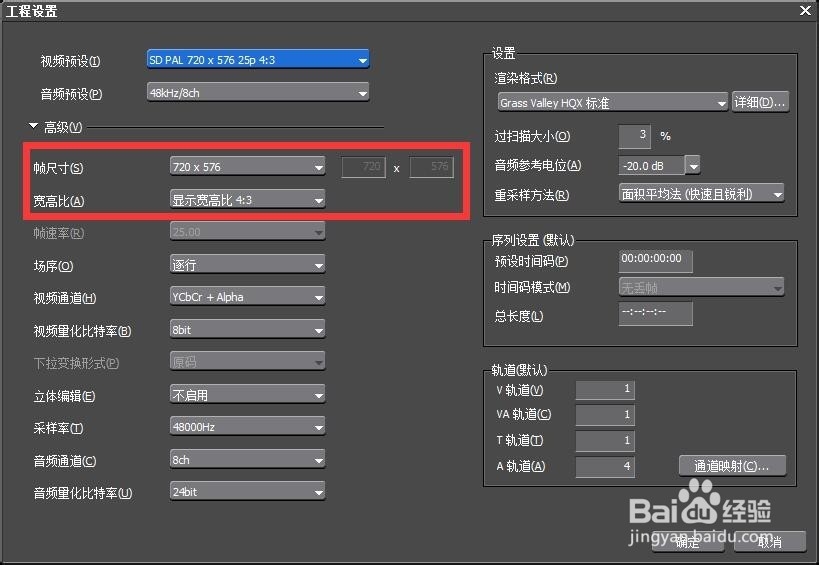Open the 音频通道 8ch dropdown
Viewport: 819px width, 565px height.
click(248, 460)
